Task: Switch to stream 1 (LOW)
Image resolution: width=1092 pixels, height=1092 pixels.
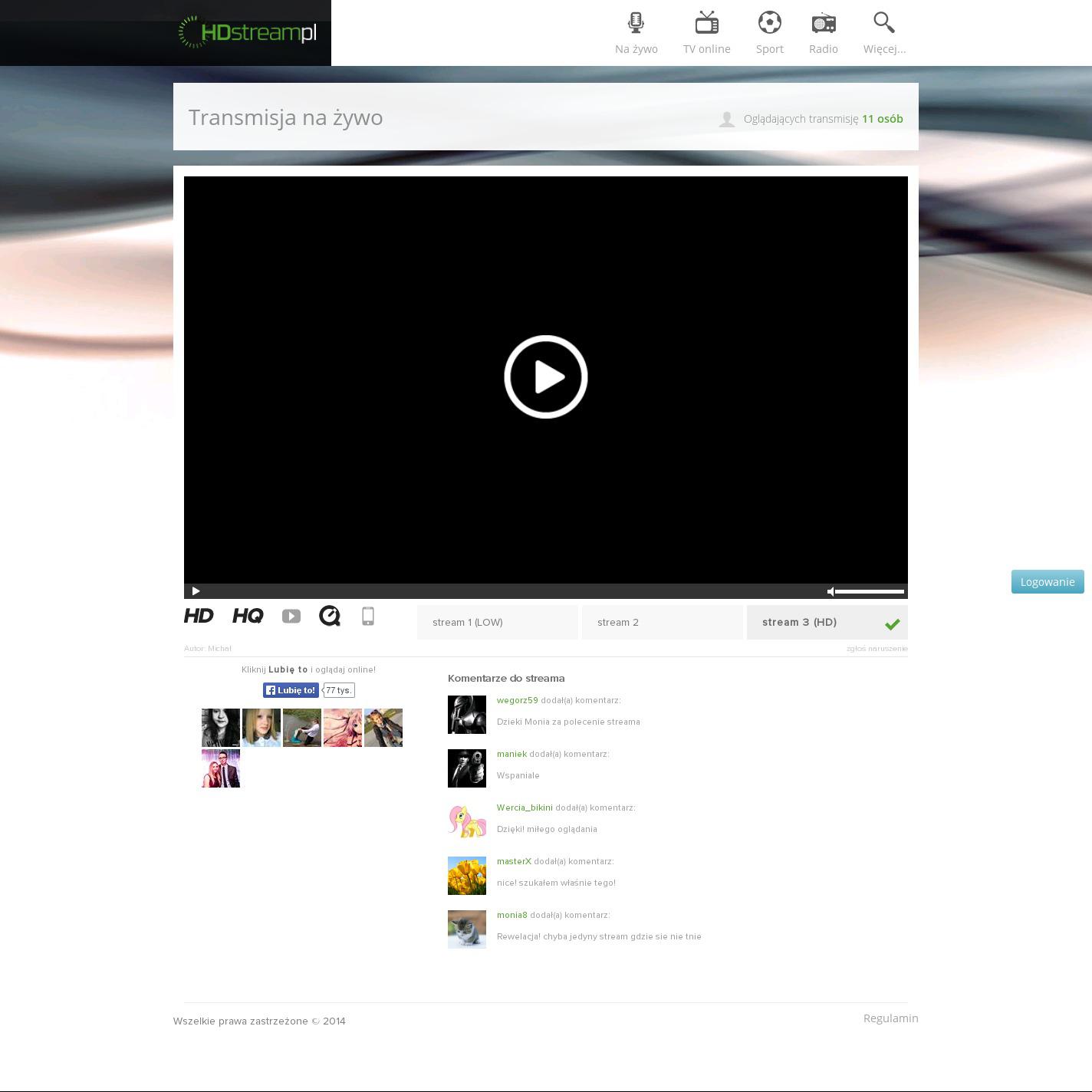Action: click(x=497, y=622)
